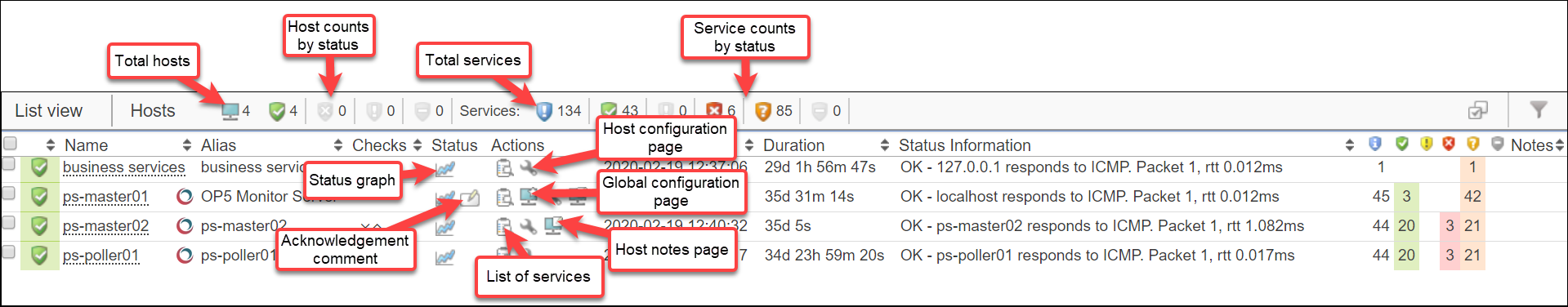Click the multi-window icon beside the filter
1568x307 pixels.
[1477, 110]
